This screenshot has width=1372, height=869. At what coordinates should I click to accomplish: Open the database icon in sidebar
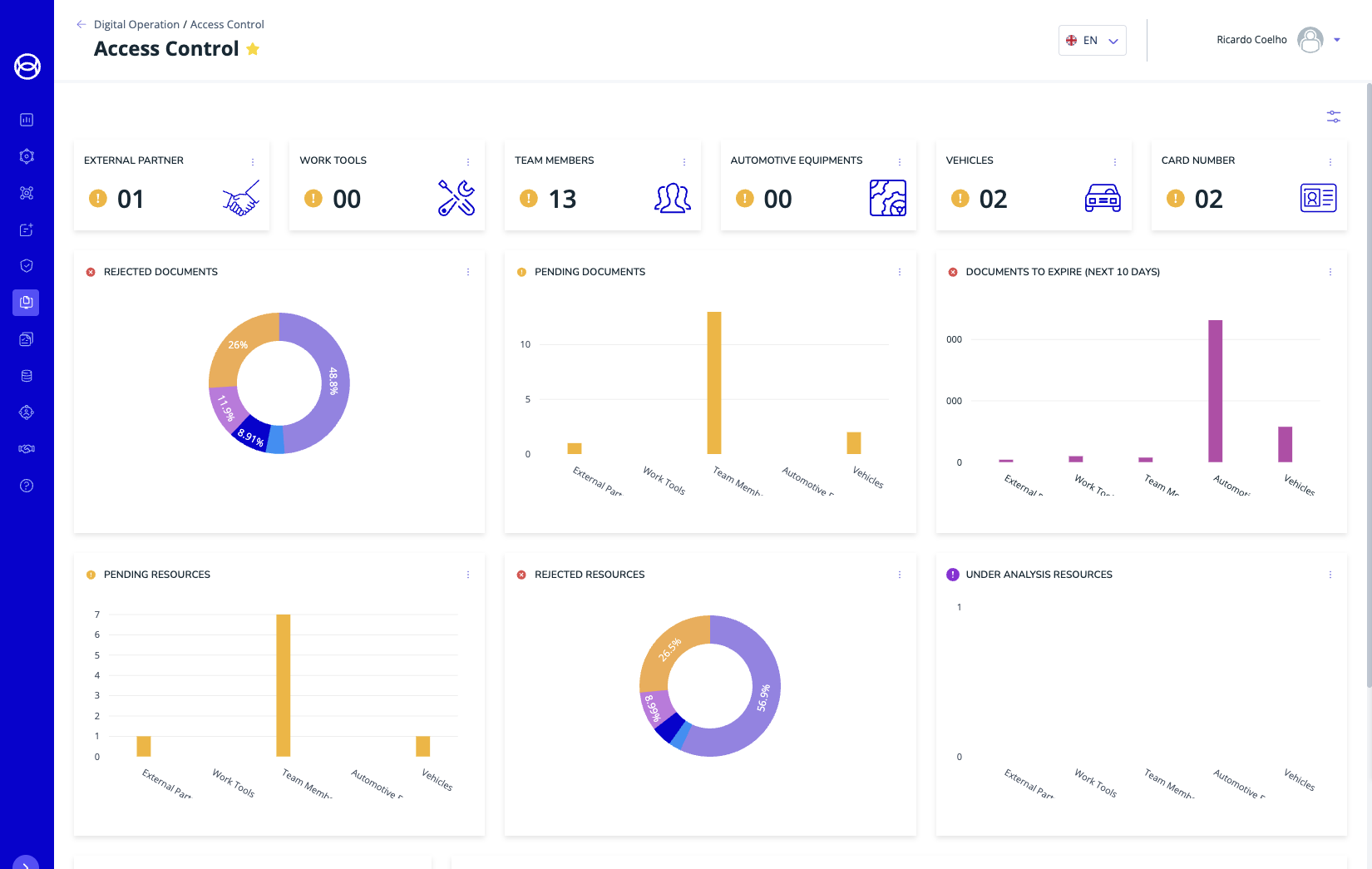coord(27,376)
